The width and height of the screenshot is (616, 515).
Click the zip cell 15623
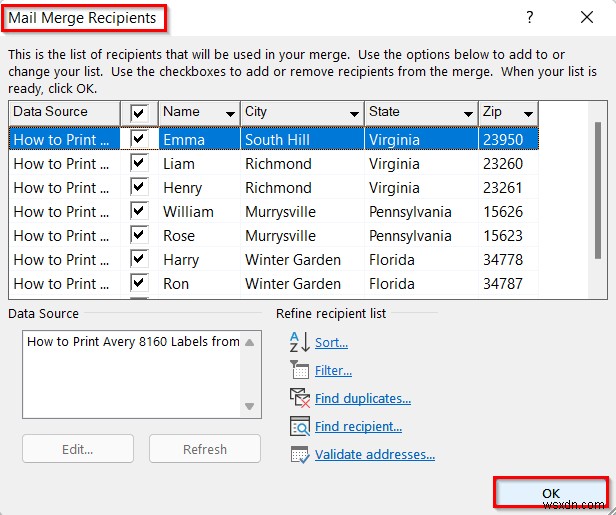tap(508, 235)
